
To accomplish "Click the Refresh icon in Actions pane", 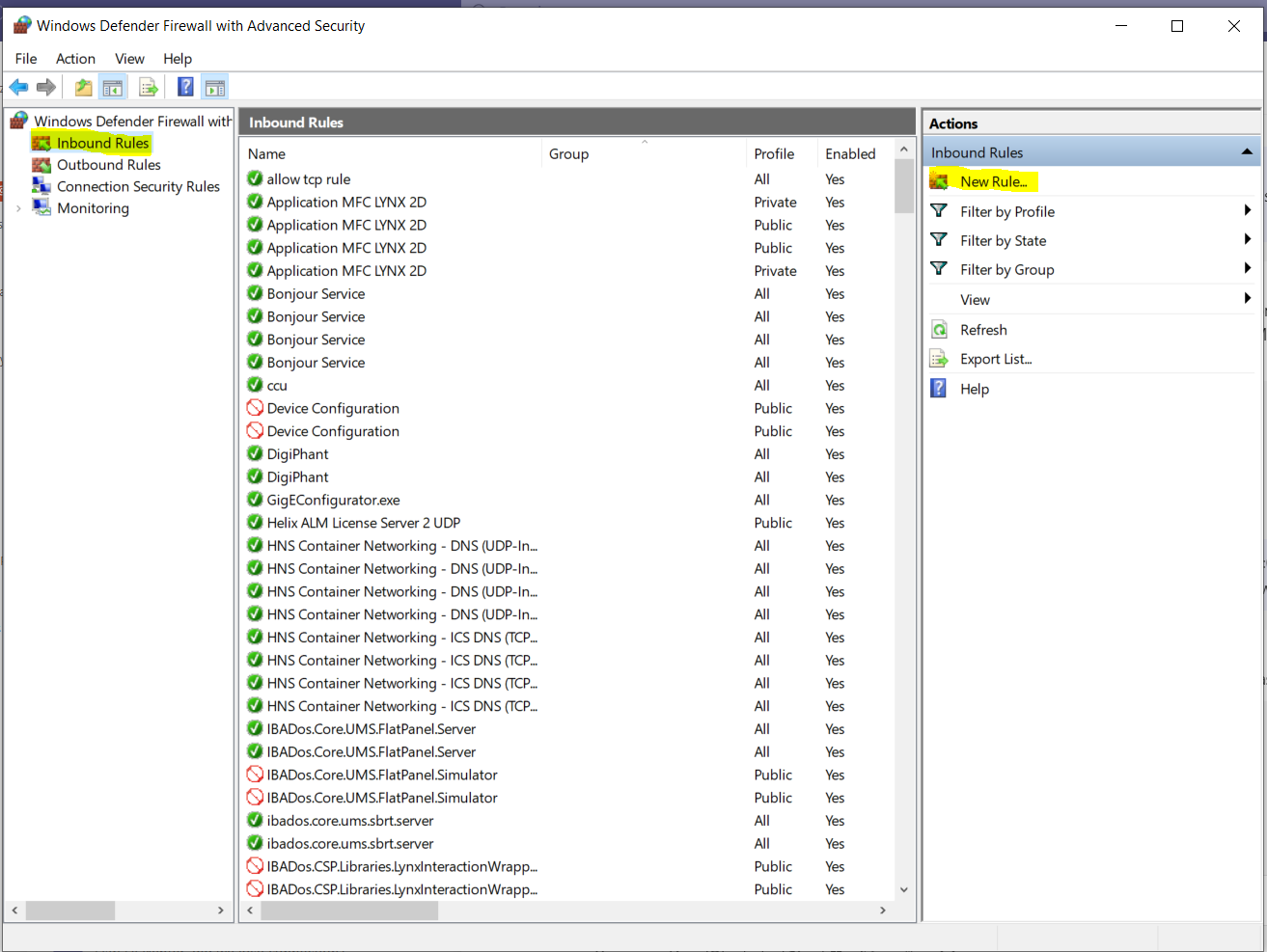I will (939, 330).
